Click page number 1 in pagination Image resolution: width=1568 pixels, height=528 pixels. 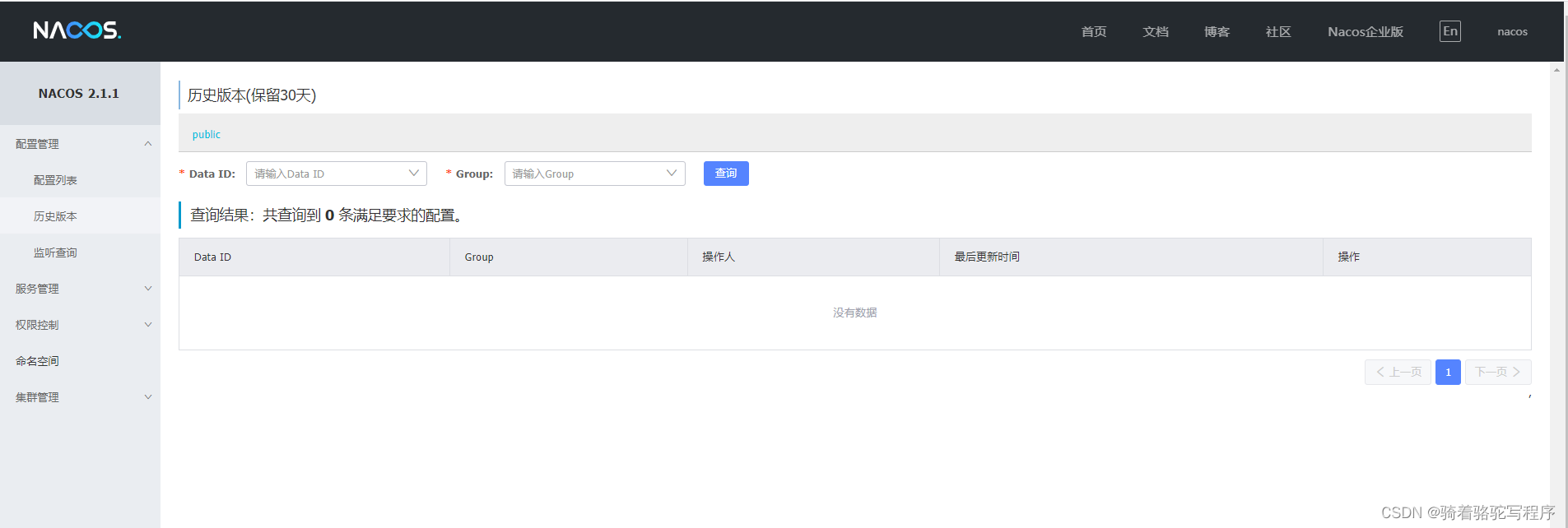pyautogui.click(x=1448, y=372)
